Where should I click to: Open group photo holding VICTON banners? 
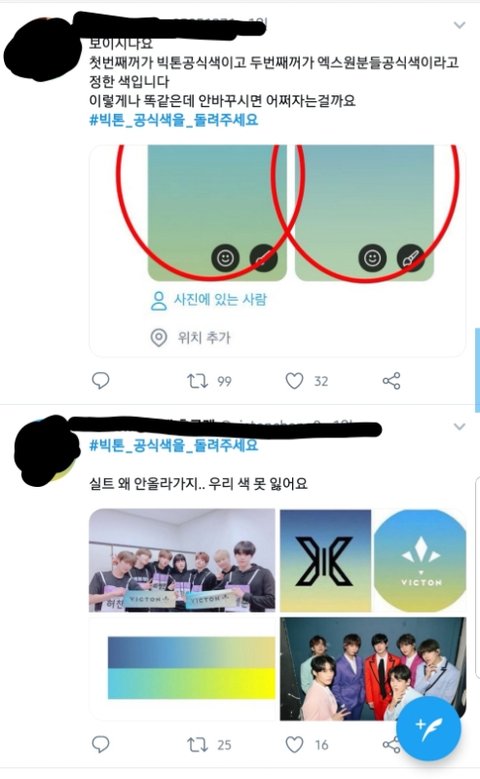pyautogui.click(x=182, y=560)
